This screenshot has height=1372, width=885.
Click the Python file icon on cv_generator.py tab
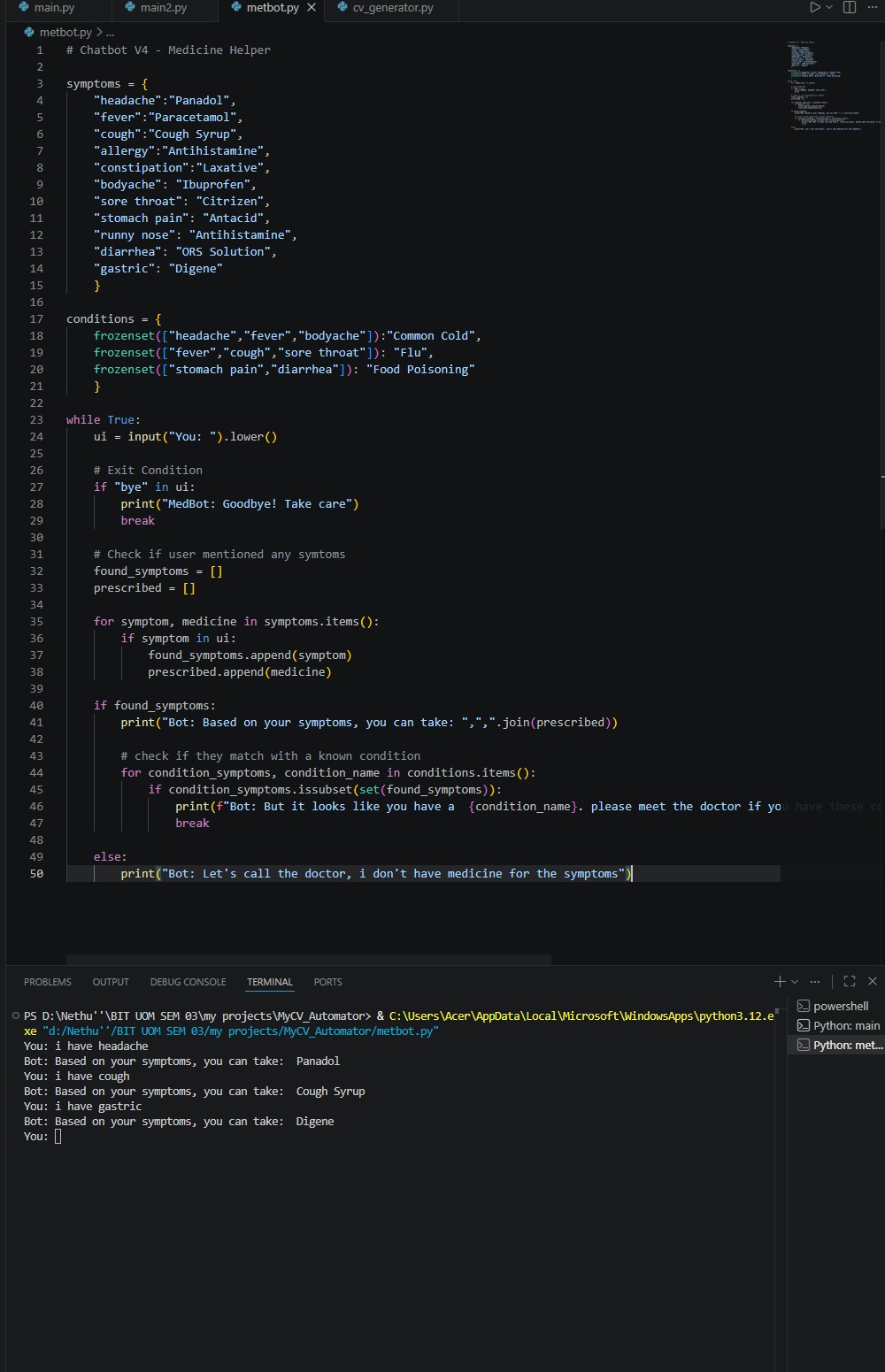(x=342, y=7)
